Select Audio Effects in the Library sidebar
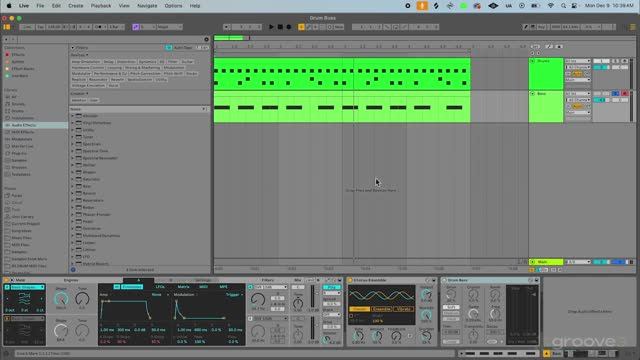The image size is (640, 360). click(x=35, y=125)
